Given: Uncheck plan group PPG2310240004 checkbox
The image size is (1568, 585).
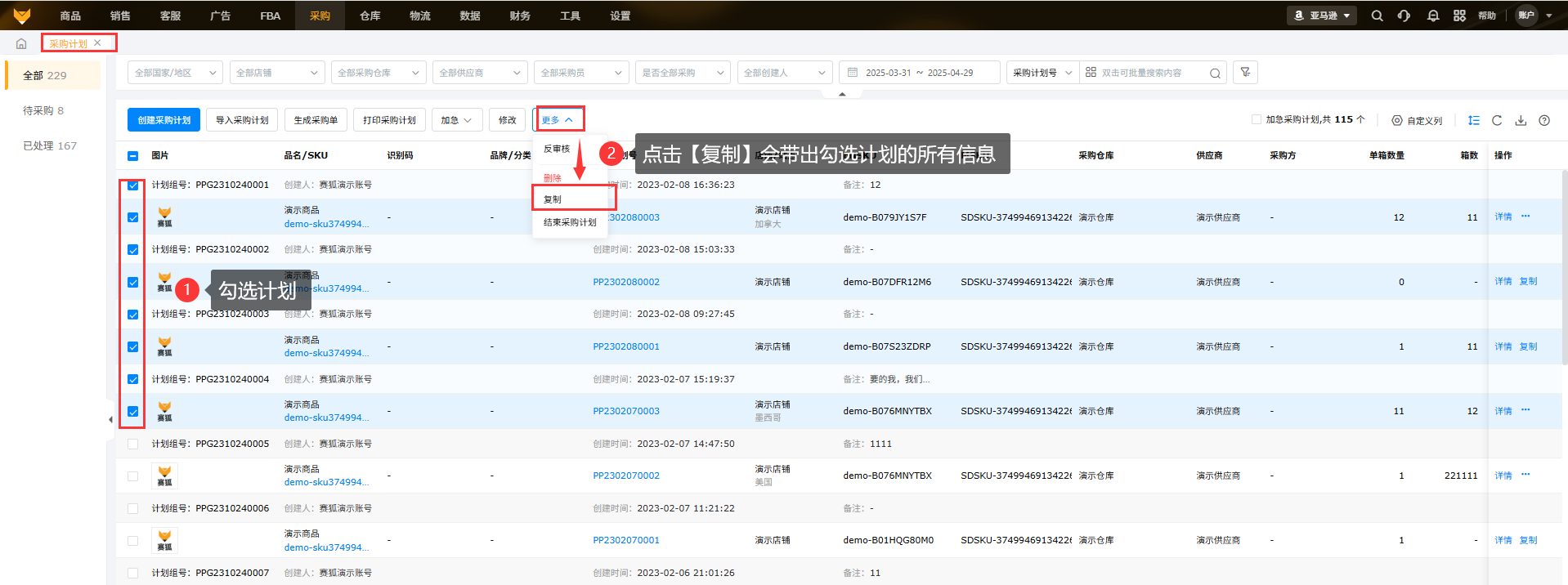Looking at the screenshot, I should click(x=133, y=379).
